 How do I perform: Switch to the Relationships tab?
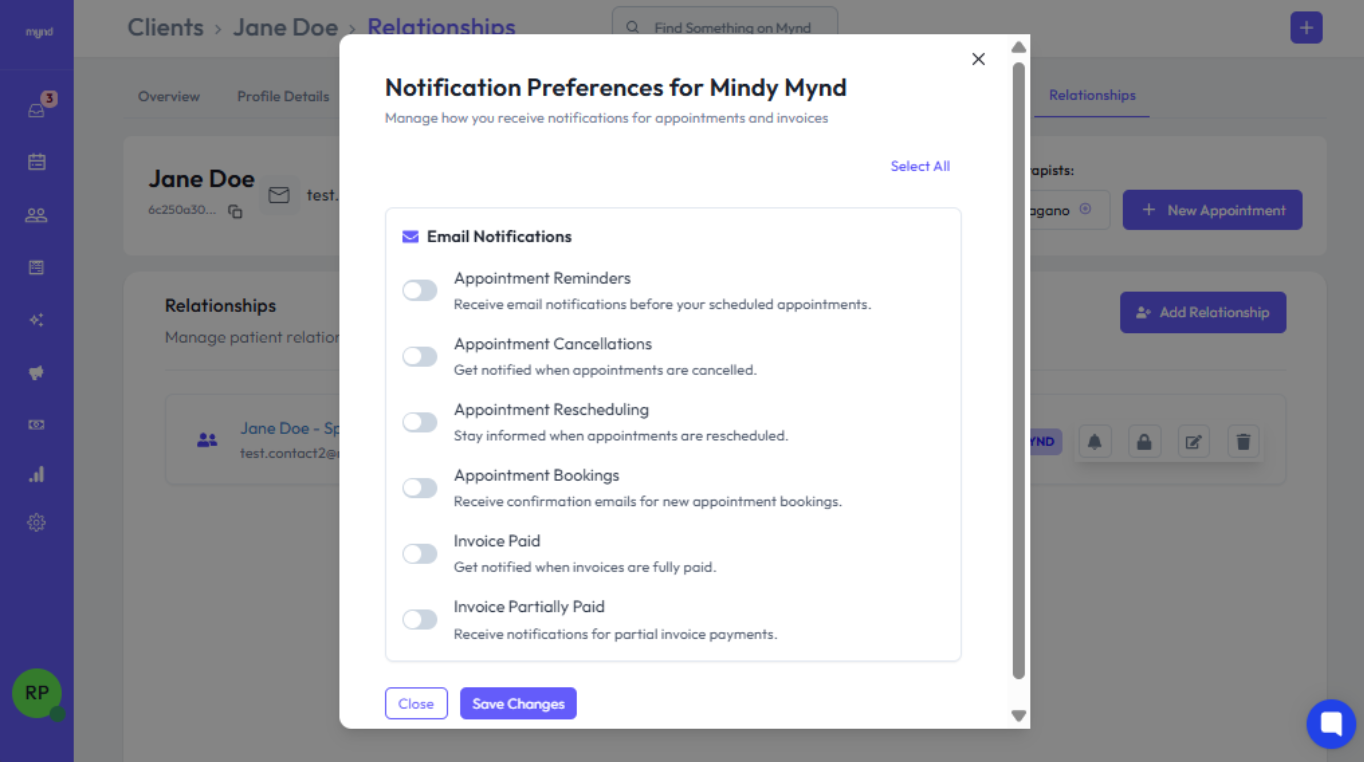click(1092, 95)
